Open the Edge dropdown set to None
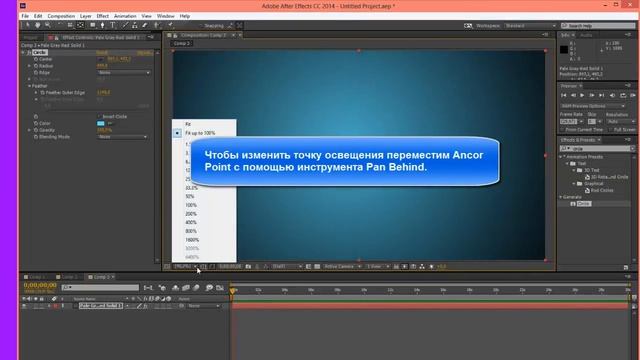The width and height of the screenshot is (640, 360). [124, 73]
